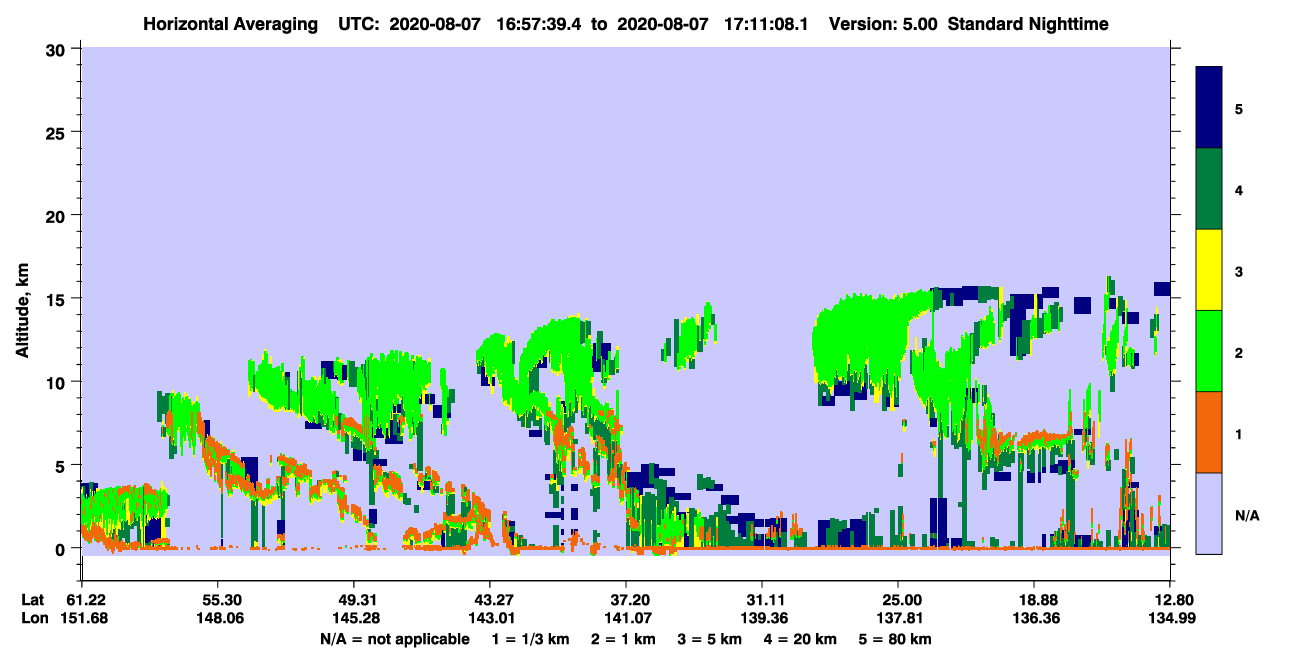Click the longitude value 136.36
1300x667 pixels.
[x=1034, y=618]
